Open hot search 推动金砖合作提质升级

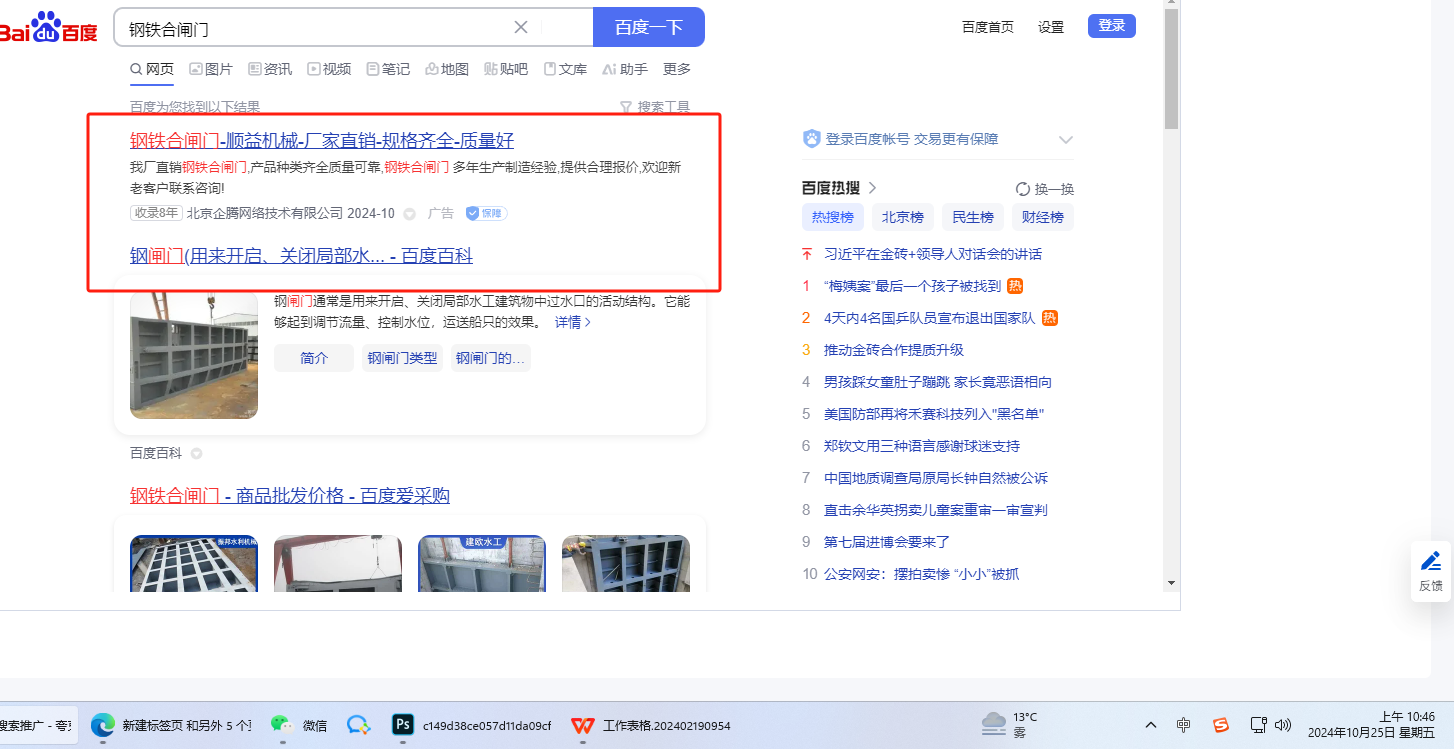(x=894, y=350)
